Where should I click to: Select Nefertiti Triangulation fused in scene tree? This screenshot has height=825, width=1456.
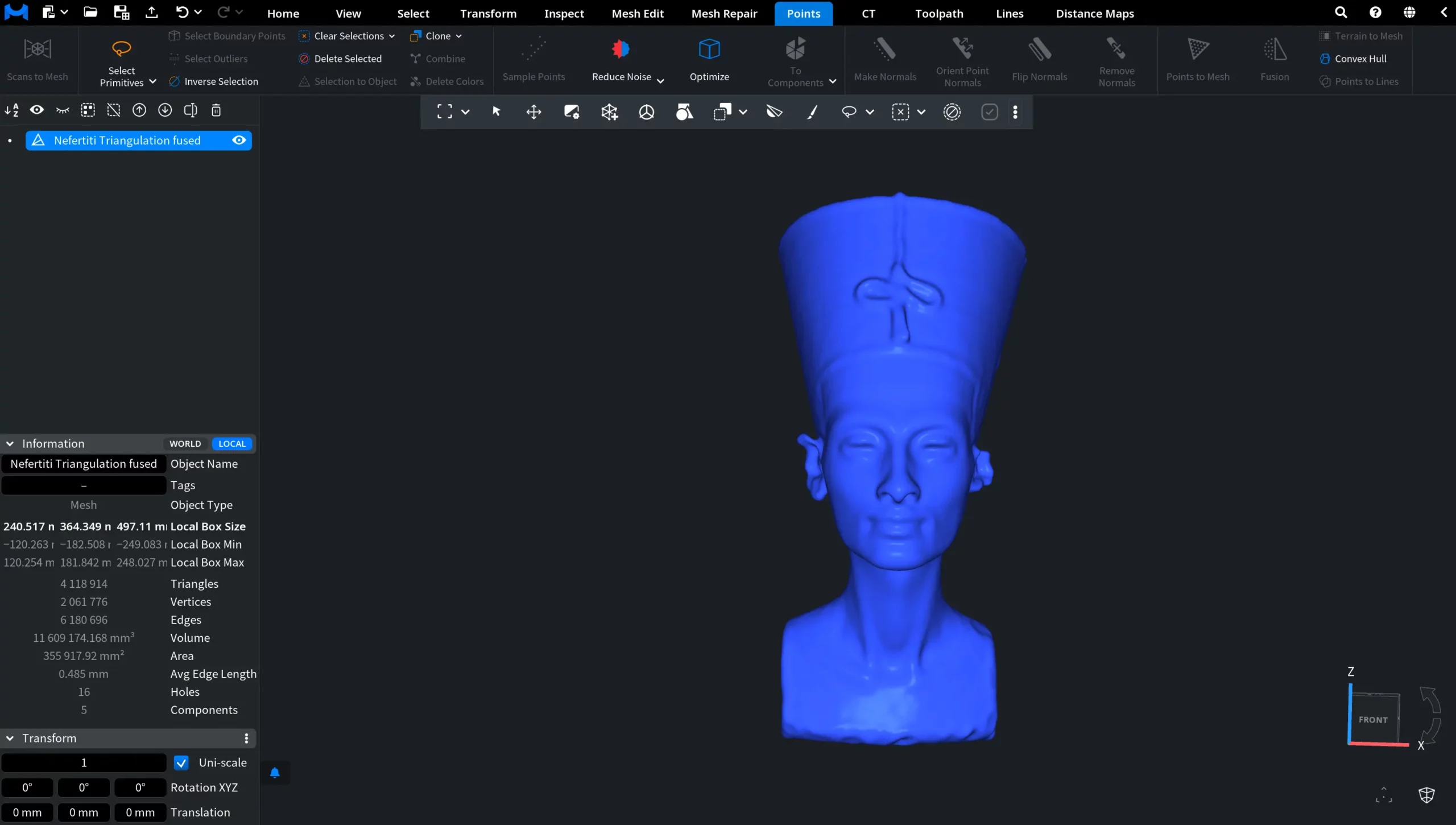[138, 141]
